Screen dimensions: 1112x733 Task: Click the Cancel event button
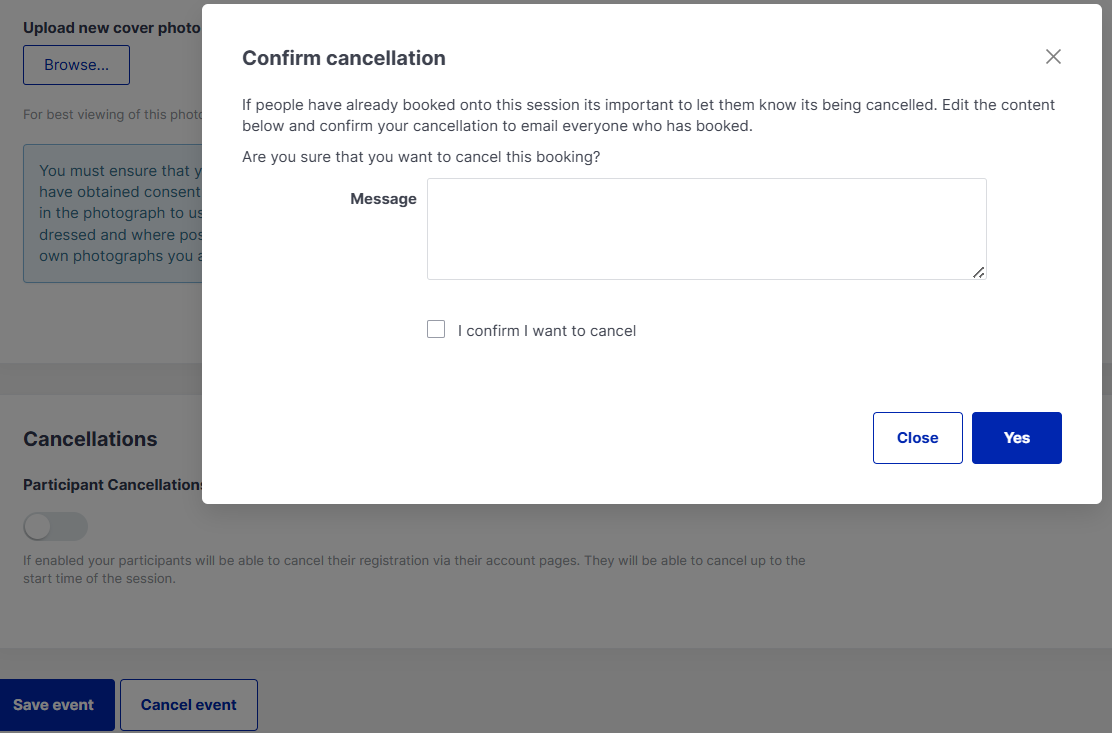(189, 705)
